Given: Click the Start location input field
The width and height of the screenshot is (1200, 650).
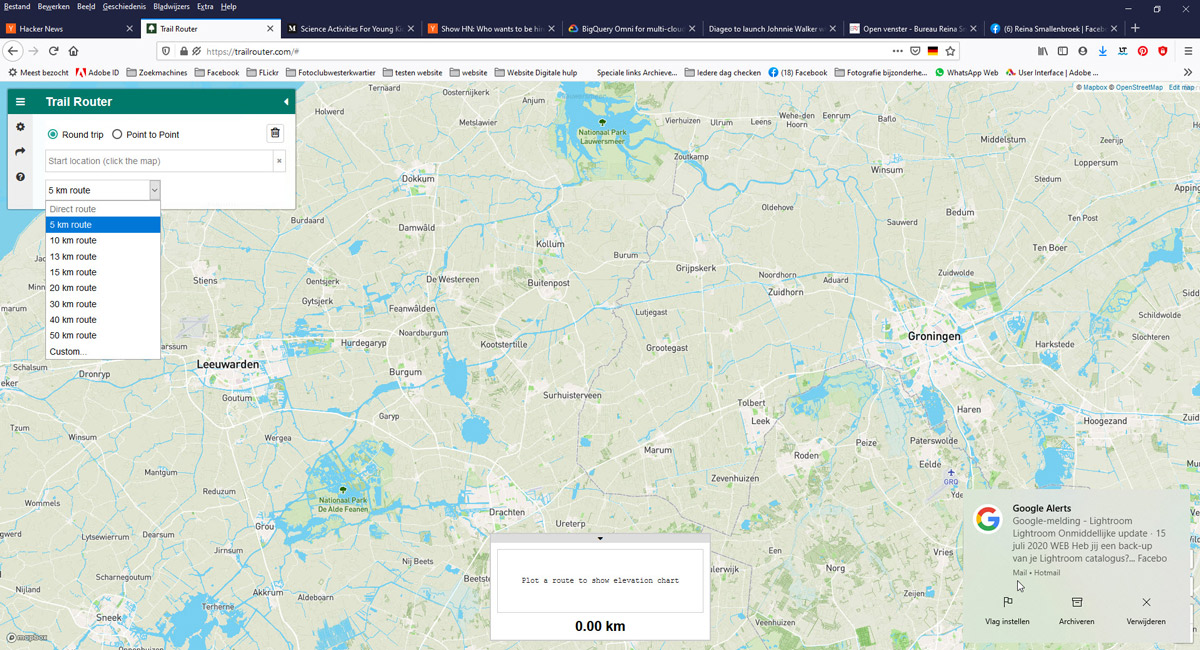Looking at the screenshot, I should click(x=159, y=161).
